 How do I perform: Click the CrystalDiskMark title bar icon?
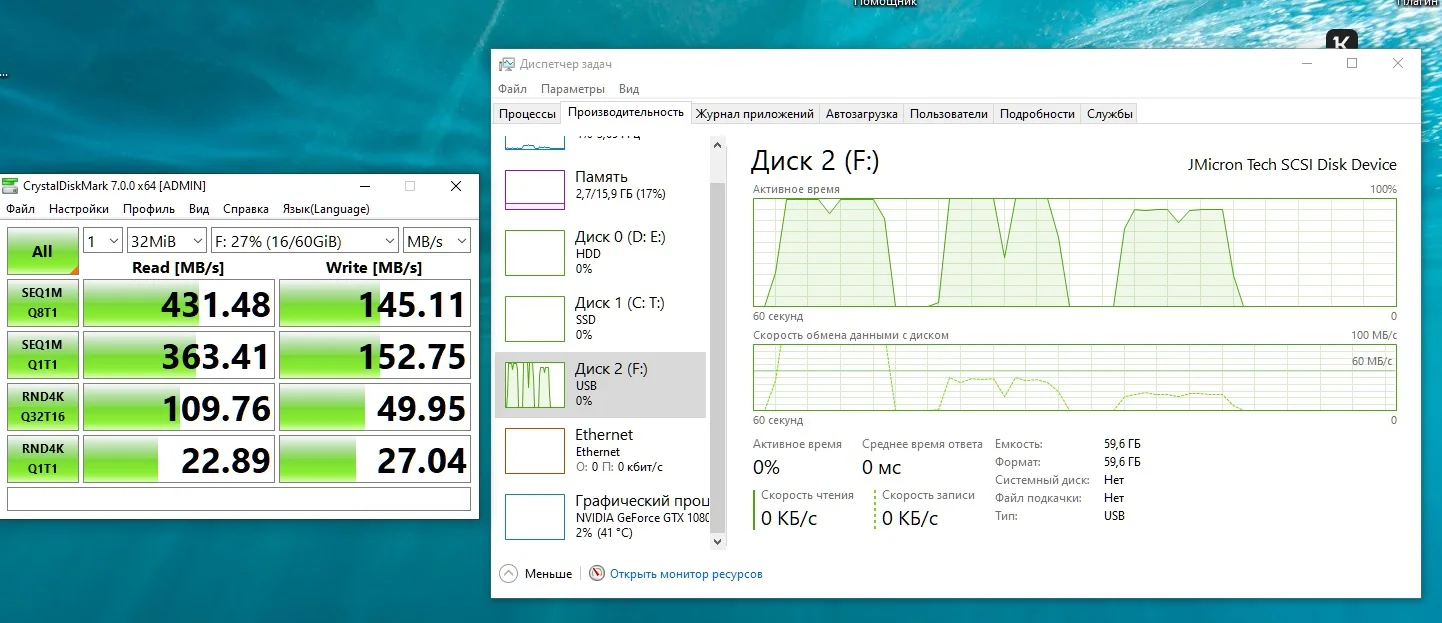10,185
